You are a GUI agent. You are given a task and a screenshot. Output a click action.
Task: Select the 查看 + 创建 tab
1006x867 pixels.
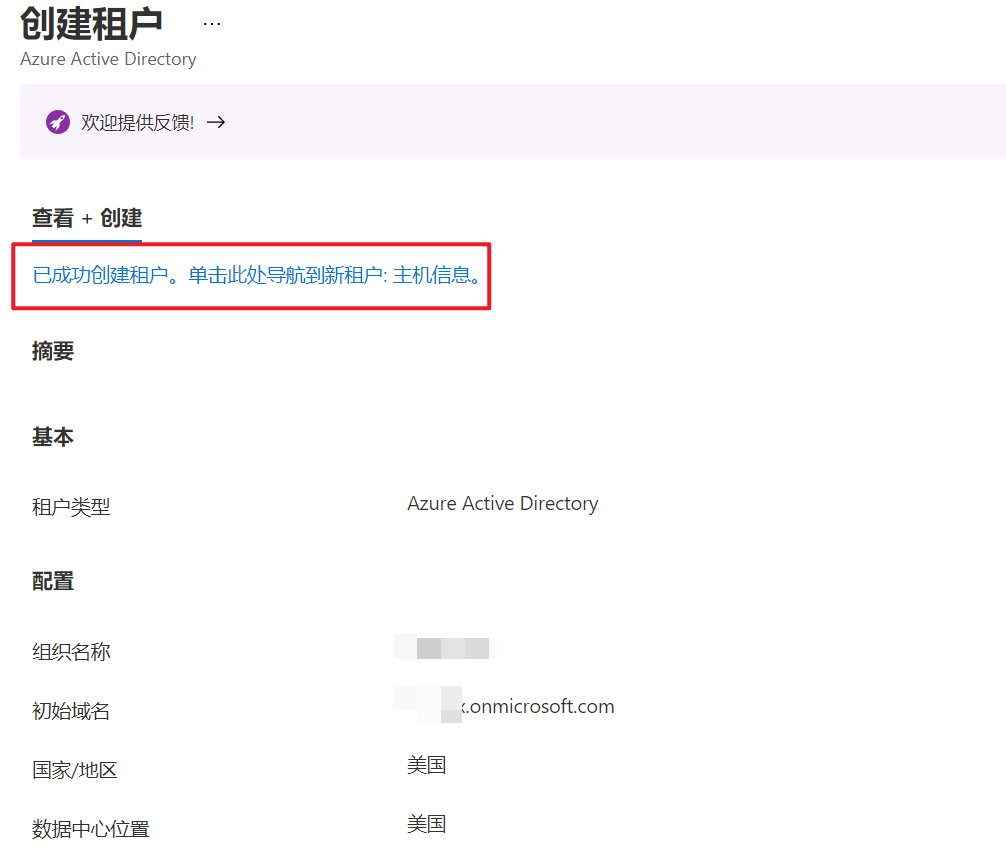(87, 218)
